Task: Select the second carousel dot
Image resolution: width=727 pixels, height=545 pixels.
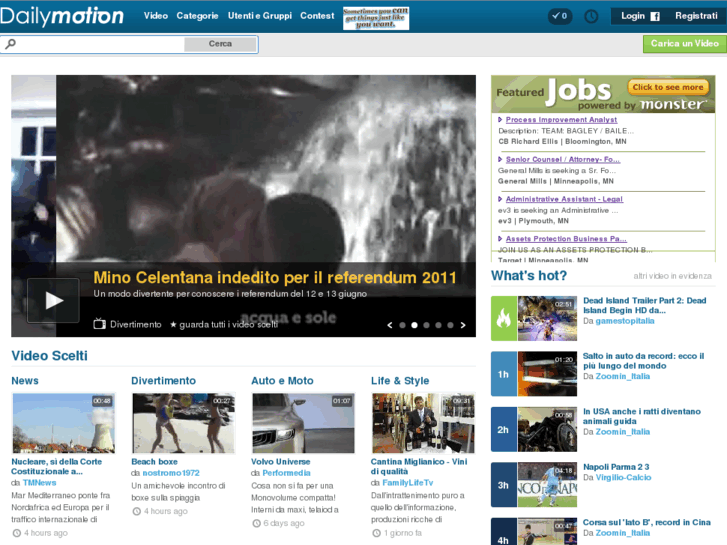Action: pyautogui.click(x=415, y=325)
